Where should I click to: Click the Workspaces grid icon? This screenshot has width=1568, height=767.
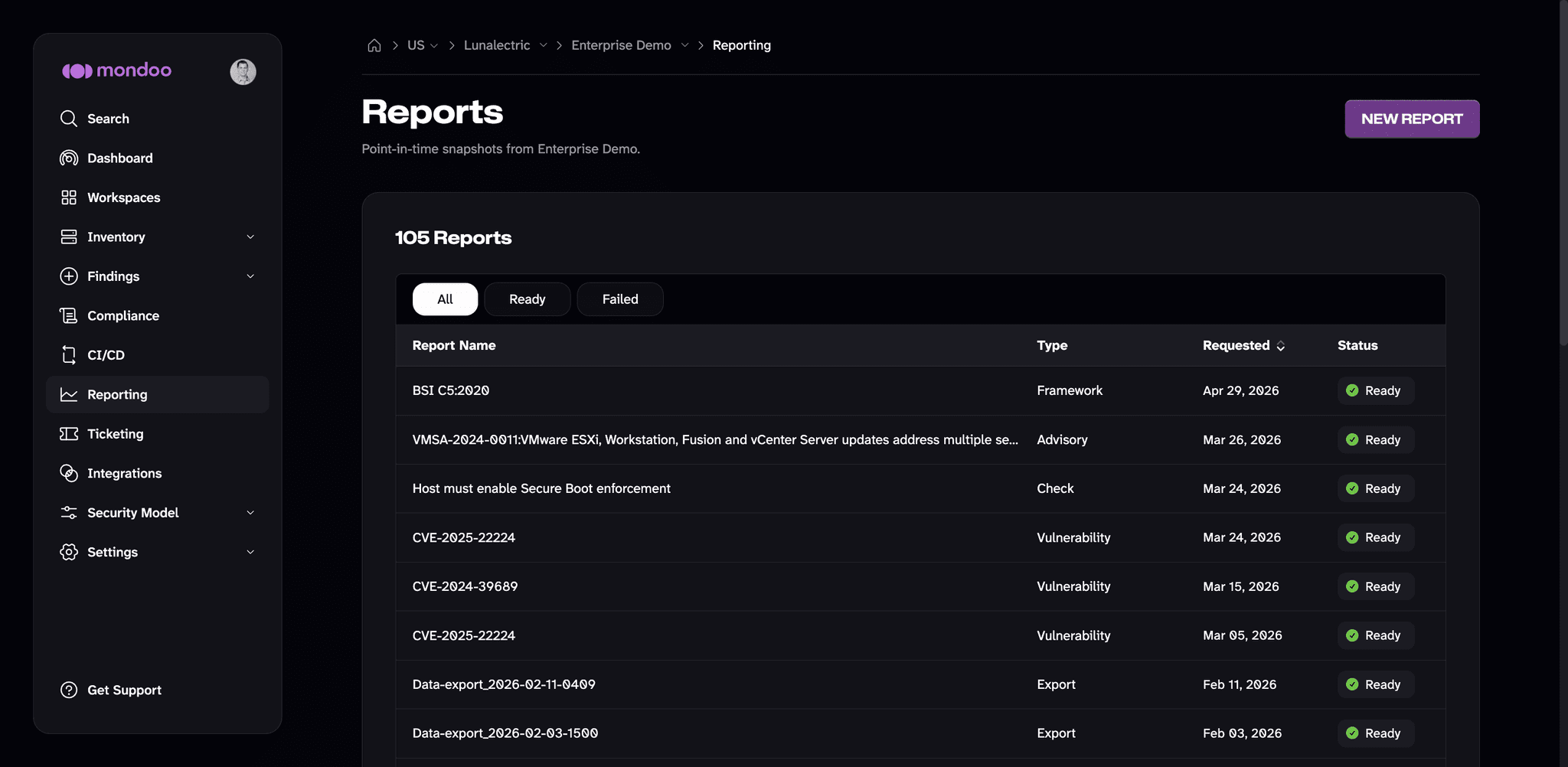point(69,197)
